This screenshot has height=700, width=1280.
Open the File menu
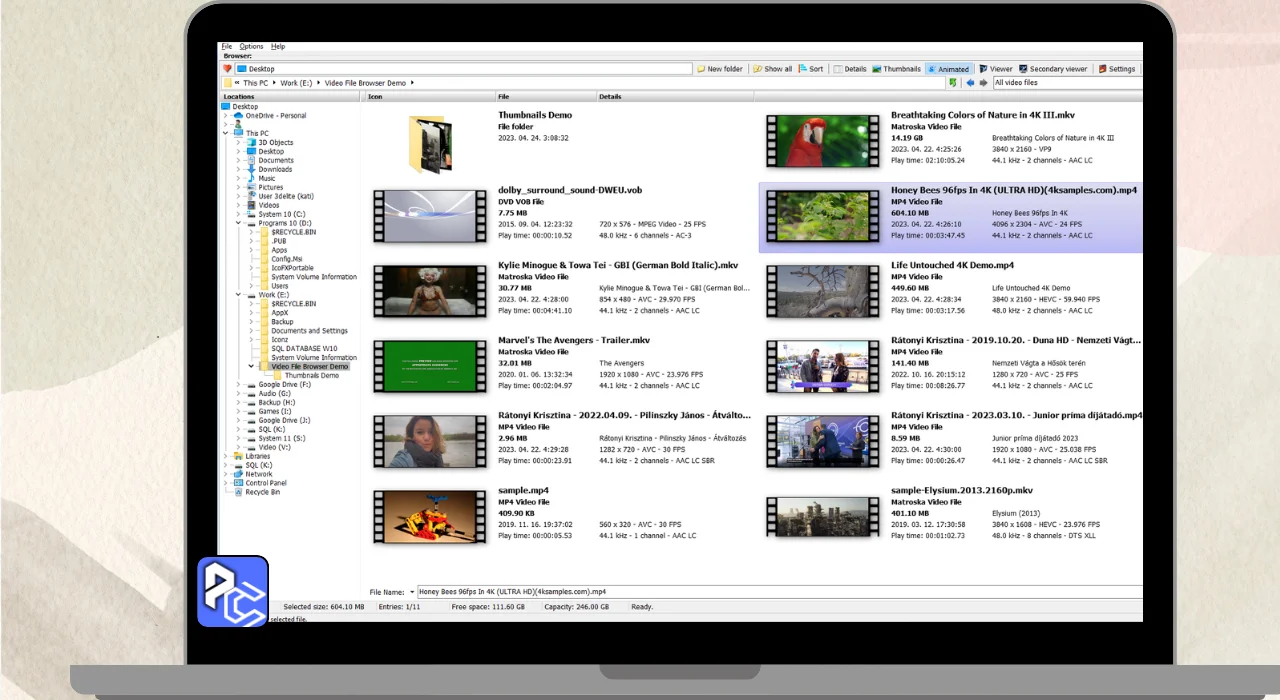226,46
